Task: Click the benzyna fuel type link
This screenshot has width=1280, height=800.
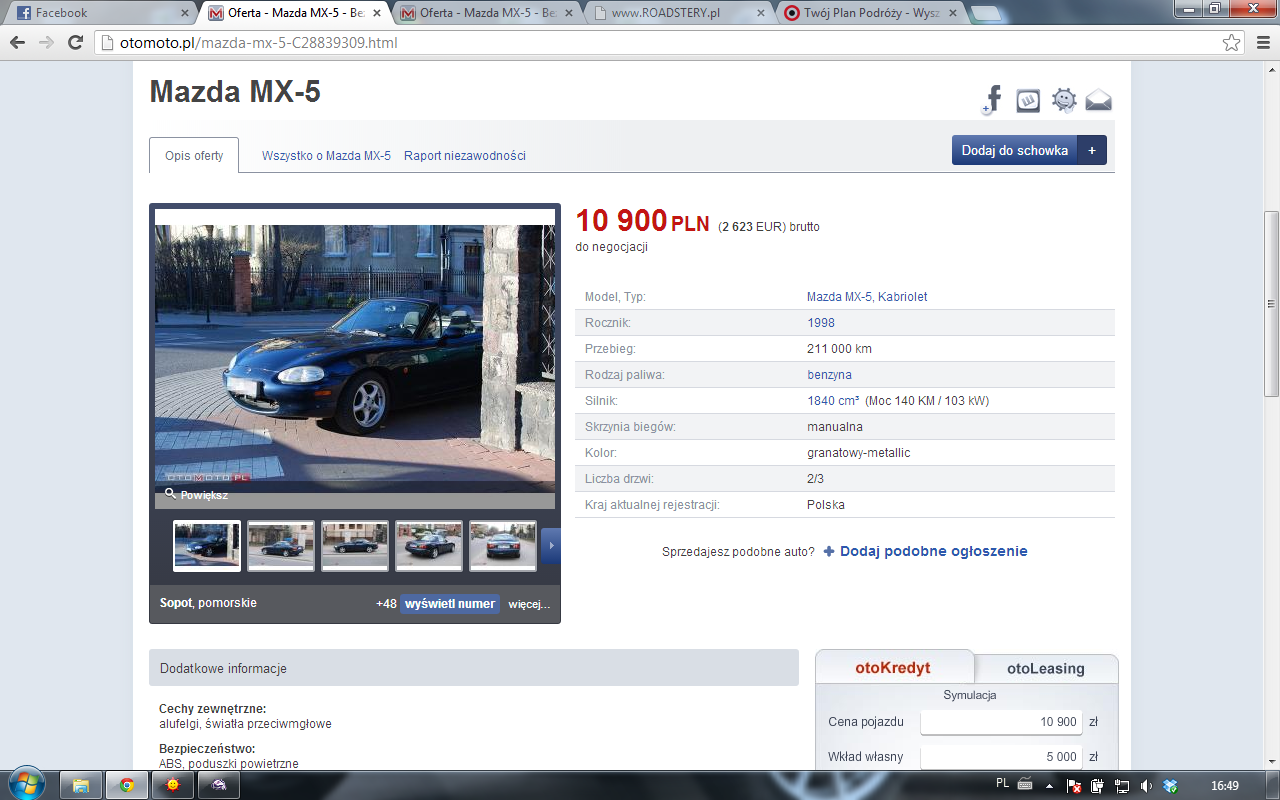Action: pos(829,375)
